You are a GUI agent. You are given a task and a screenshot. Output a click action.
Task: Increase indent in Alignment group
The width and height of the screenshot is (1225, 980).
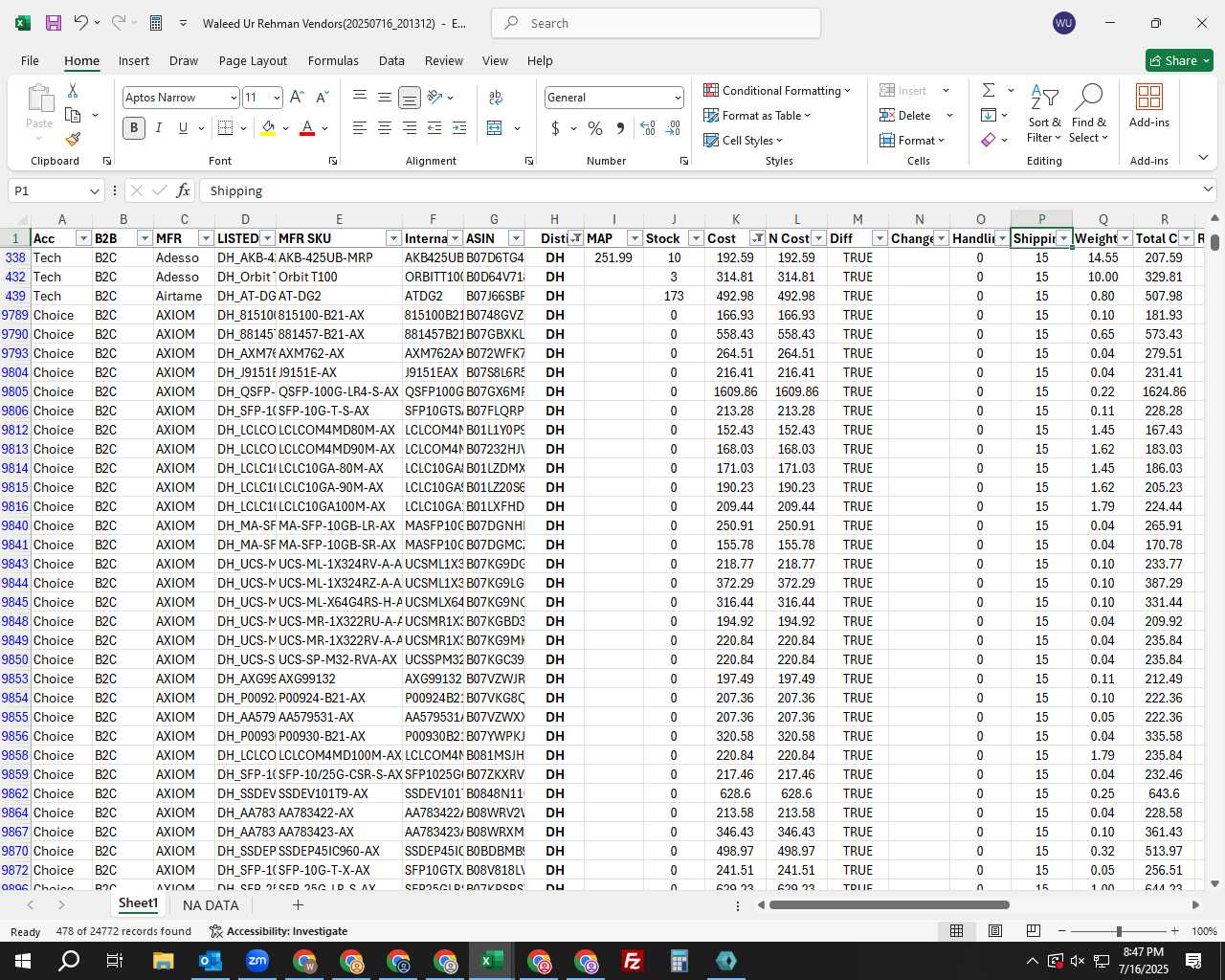pos(459,128)
